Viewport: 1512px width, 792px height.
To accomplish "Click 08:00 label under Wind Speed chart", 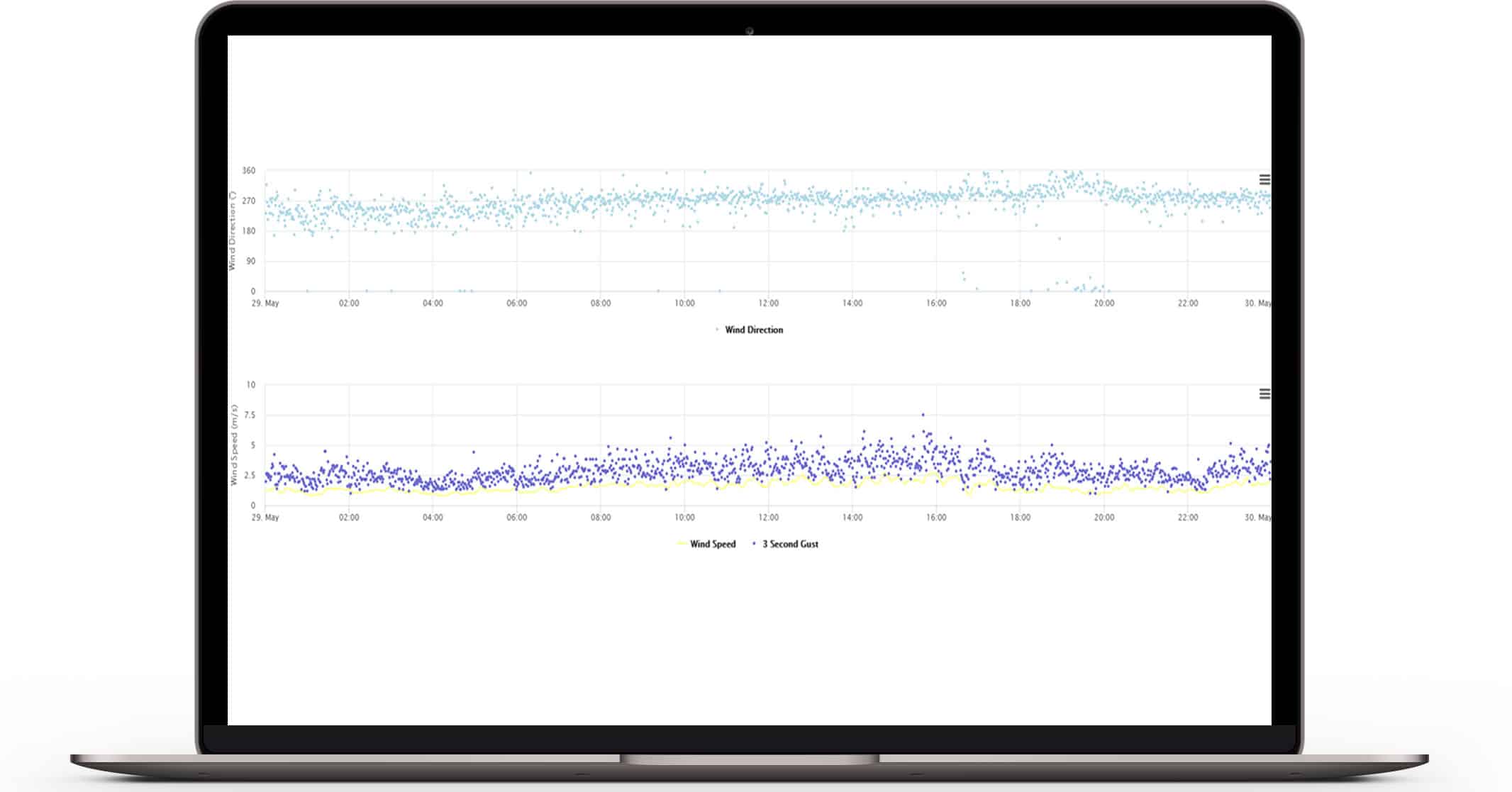I will pyautogui.click(x=601, y=518).
